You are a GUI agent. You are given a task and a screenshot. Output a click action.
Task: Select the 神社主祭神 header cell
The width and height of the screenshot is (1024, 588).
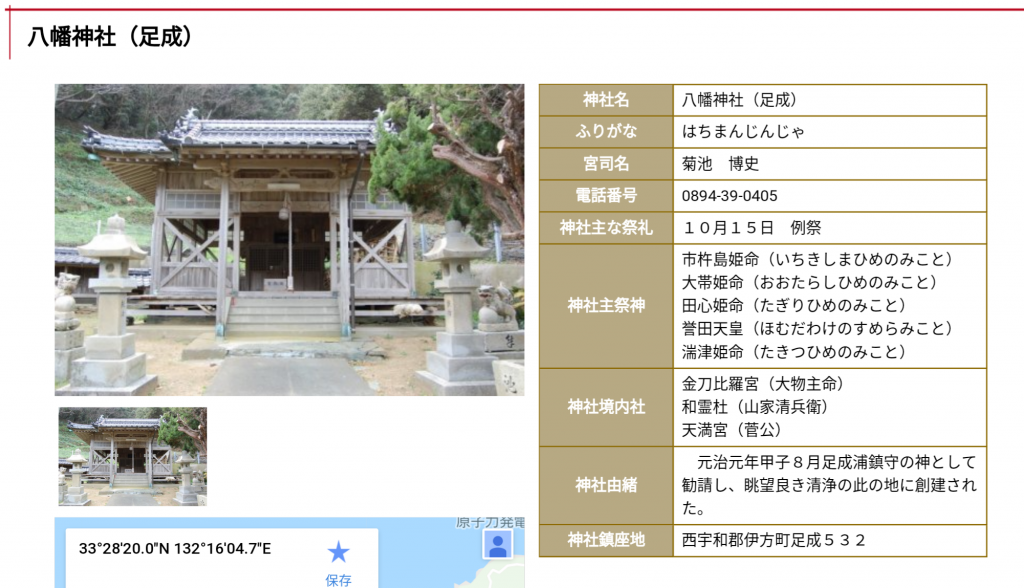(606, 306)
